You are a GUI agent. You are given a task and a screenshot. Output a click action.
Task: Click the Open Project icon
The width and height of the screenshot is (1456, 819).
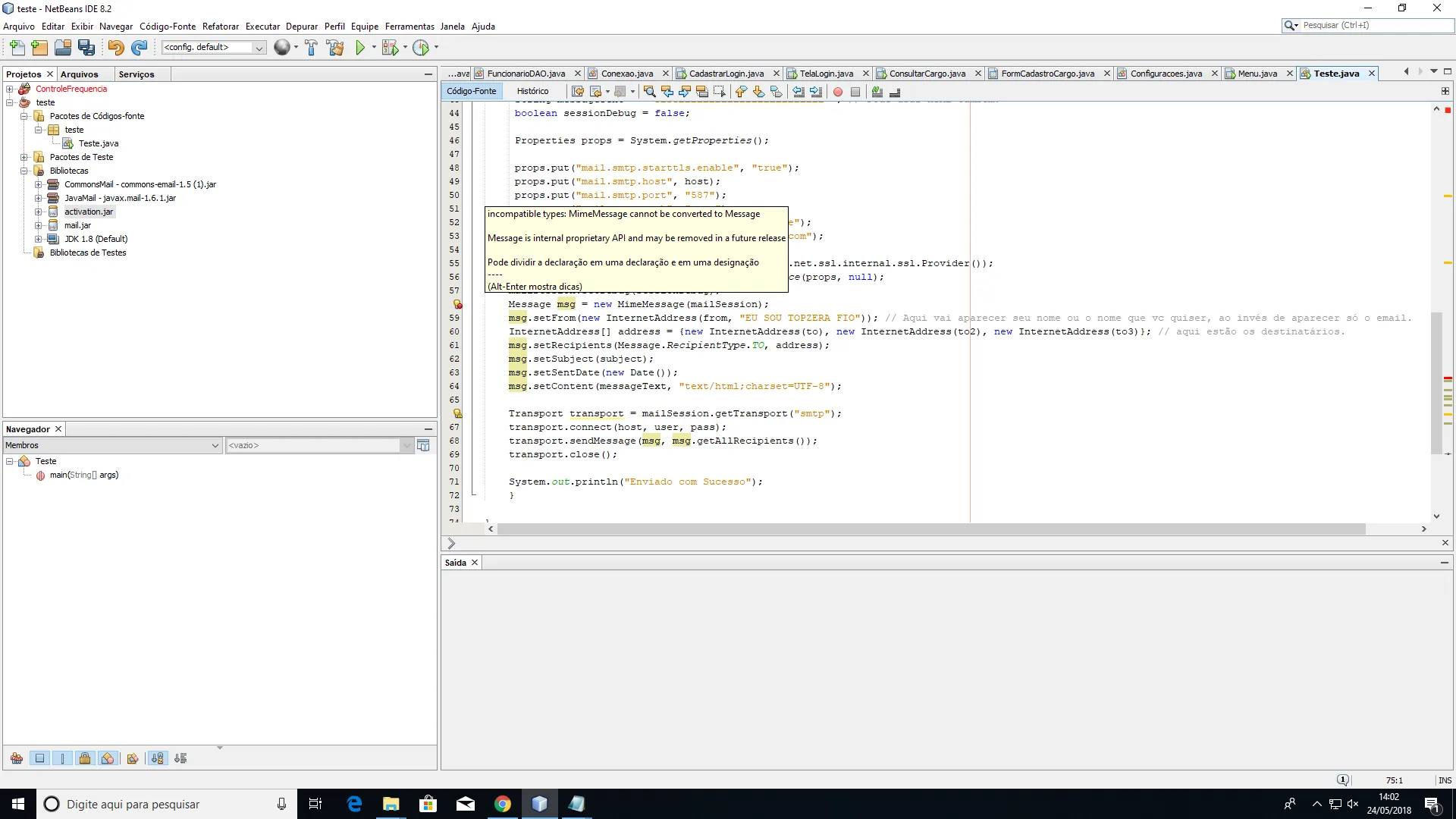click(x=63, y=48)
